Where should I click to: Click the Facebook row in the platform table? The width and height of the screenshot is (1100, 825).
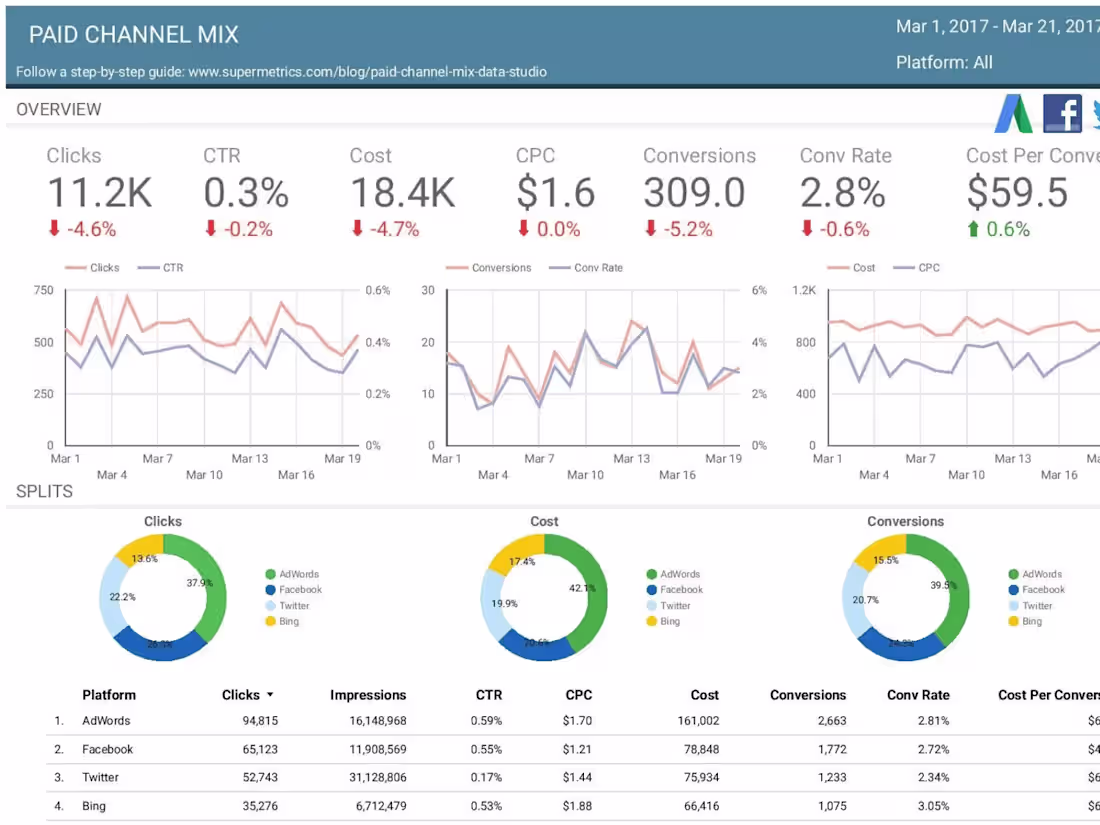(107, 748)
